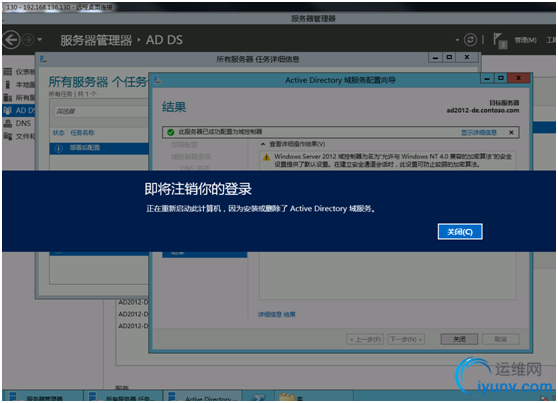Select AD DS item in sidebar
558x403 pixels.
(19, 110)
